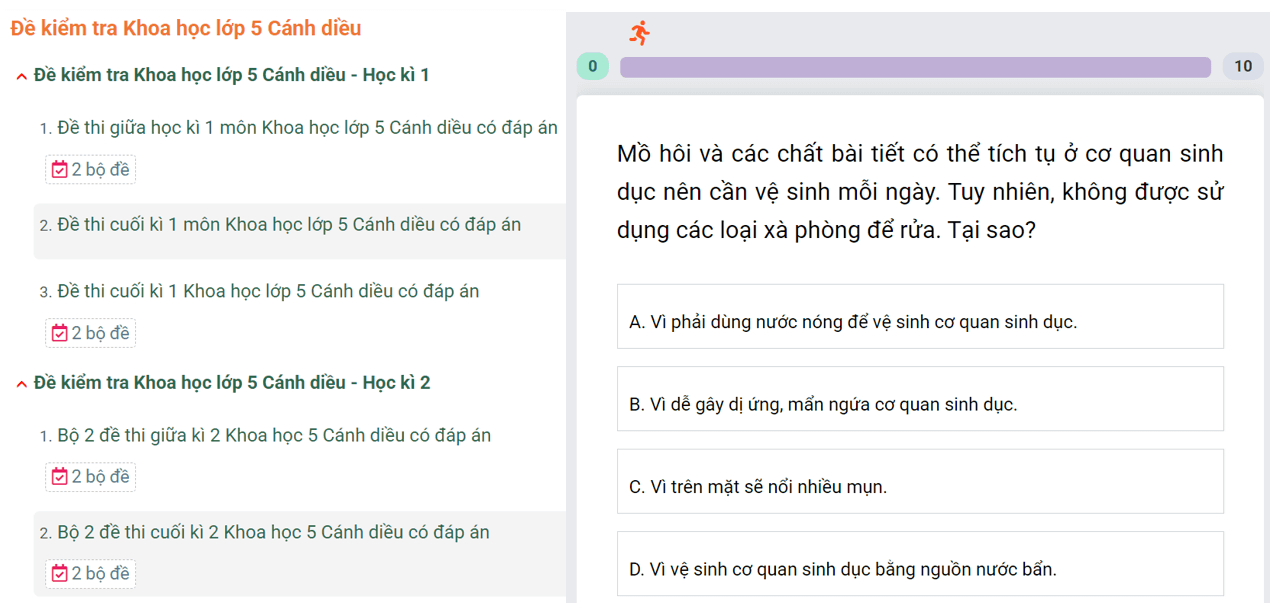Click the total questions badge showing 10
The width and height of the screenshot is (1277, 611).
click(1242, 67)
